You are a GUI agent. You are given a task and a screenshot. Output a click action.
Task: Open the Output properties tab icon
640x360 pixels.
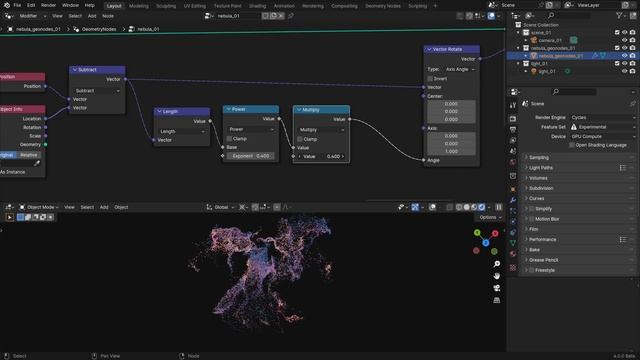pos(513,130)
